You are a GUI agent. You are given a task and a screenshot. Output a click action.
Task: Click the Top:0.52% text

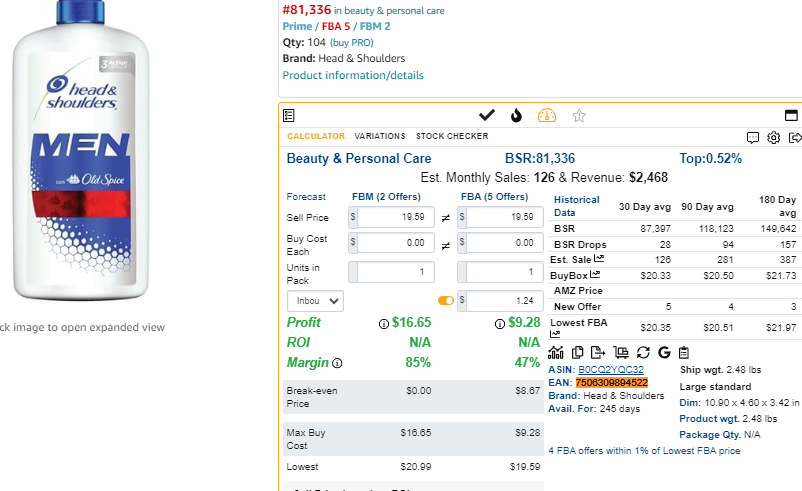[x=710, y=159]
